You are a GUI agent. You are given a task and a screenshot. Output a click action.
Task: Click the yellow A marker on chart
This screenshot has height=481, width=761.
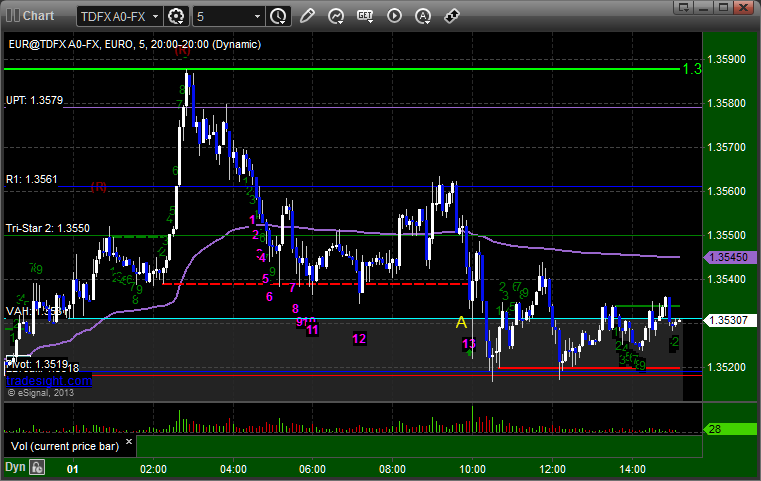461,322
